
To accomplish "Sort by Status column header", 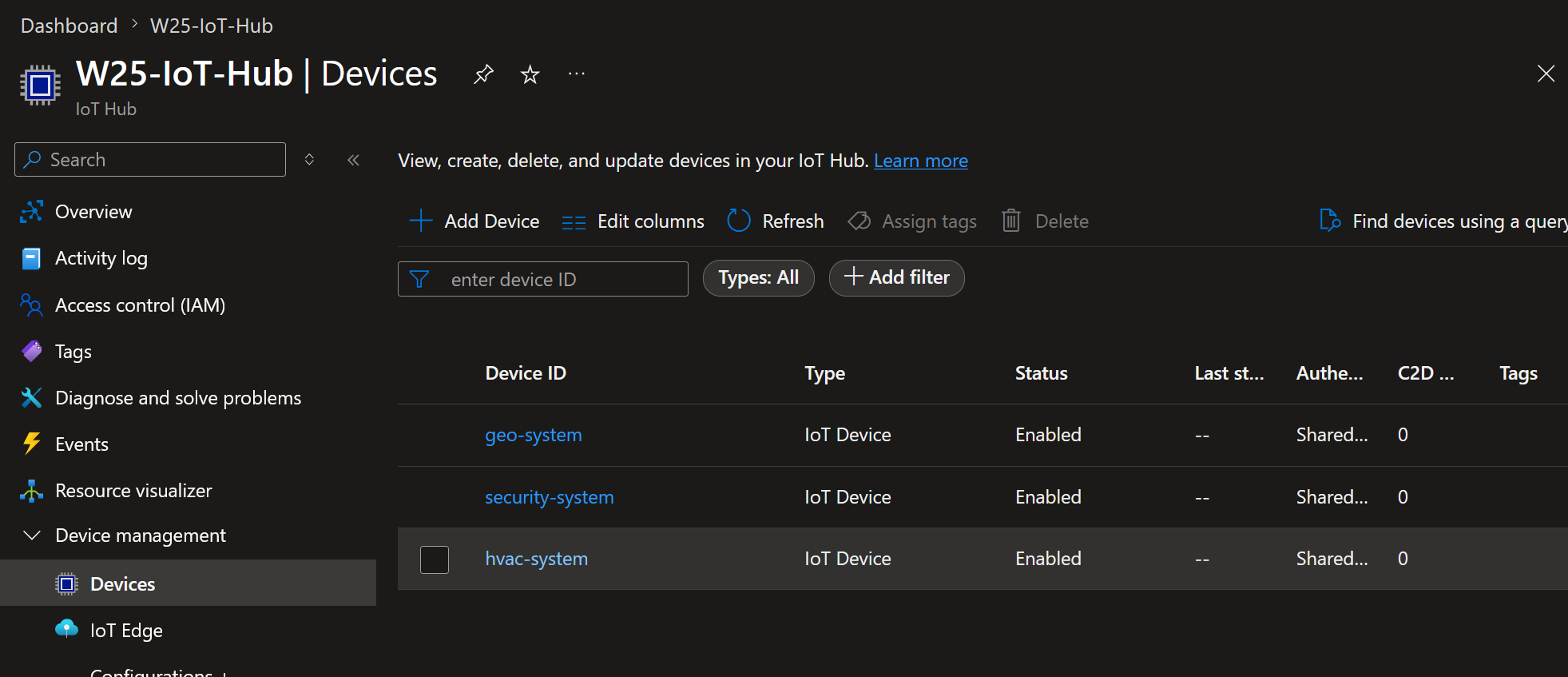I will tap(1042, 373).
